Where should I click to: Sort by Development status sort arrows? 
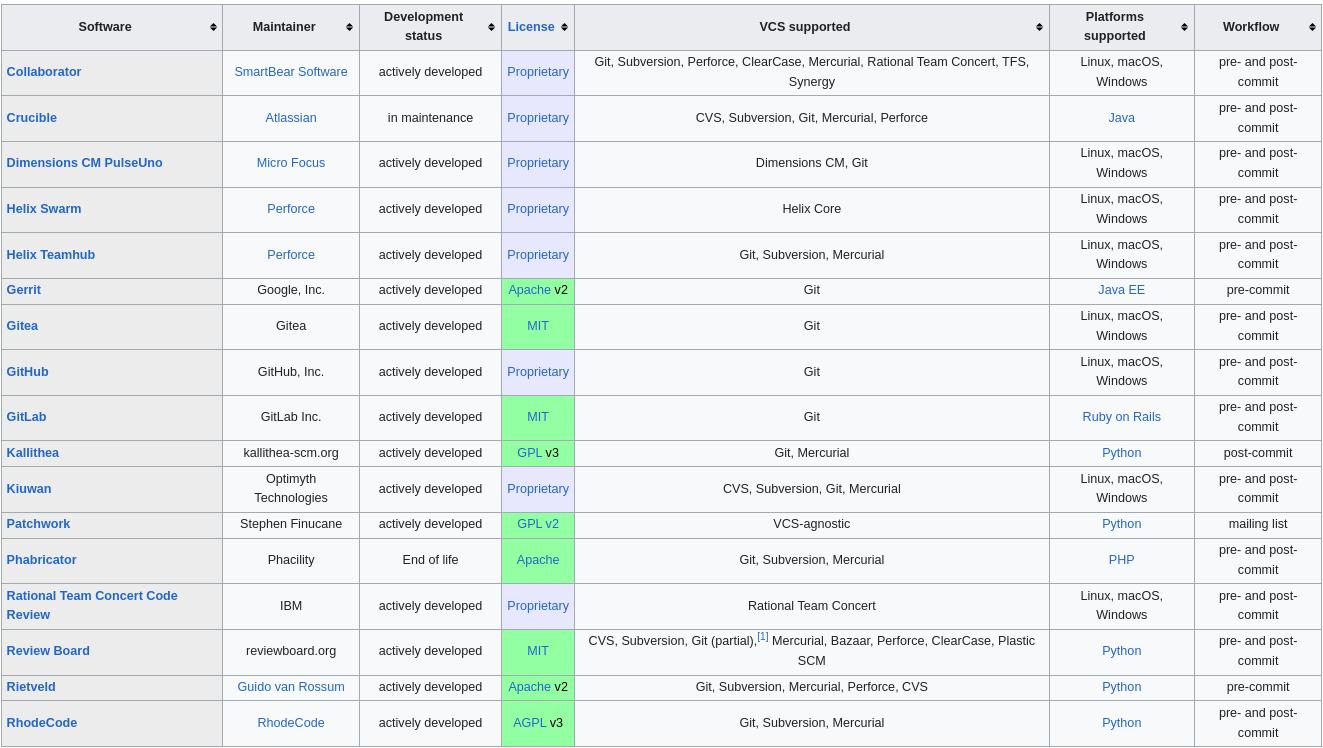[491, 27]
